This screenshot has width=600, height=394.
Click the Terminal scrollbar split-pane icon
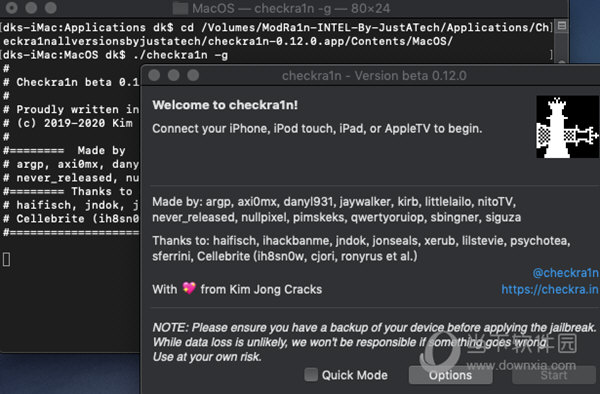tap(562, 26)
